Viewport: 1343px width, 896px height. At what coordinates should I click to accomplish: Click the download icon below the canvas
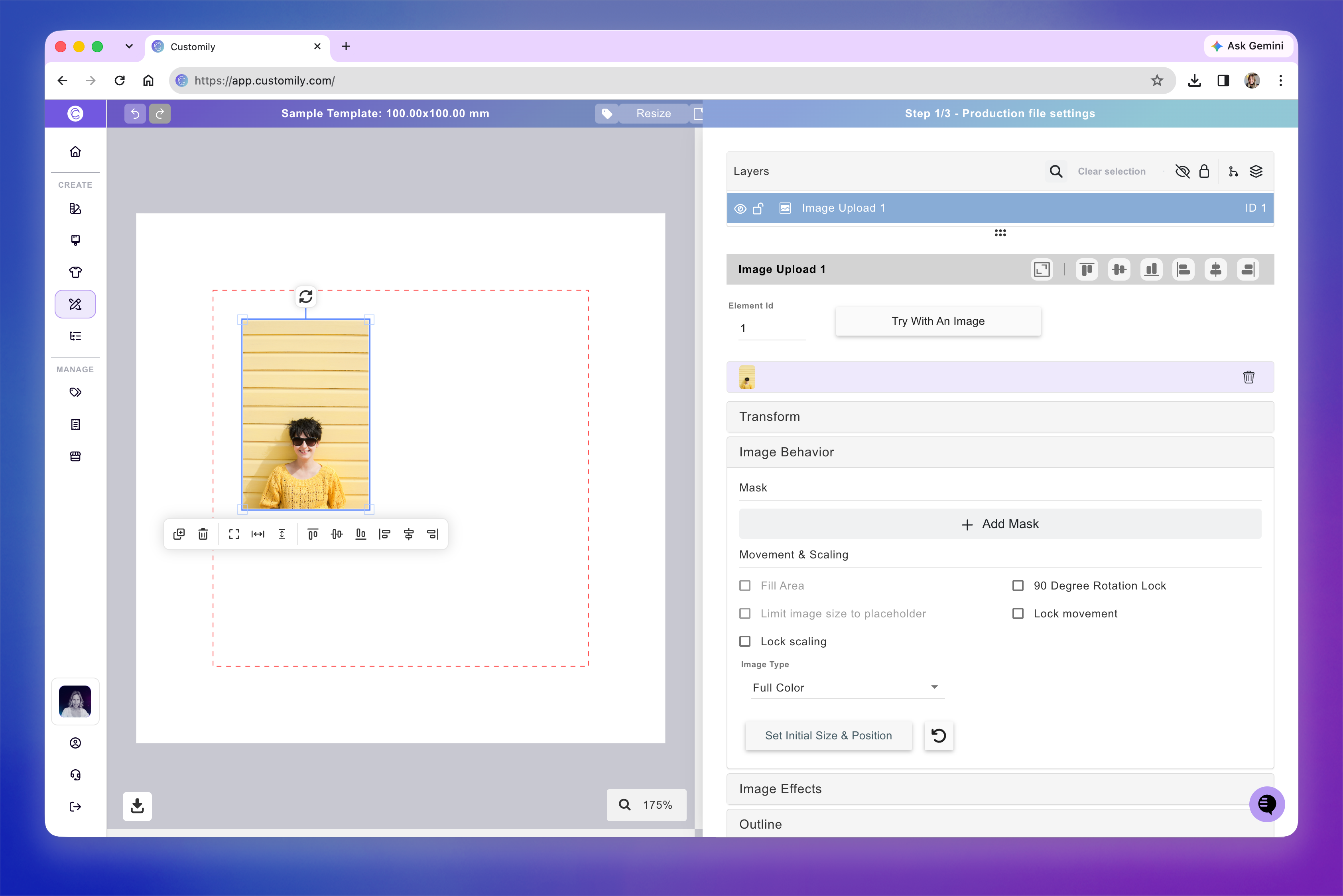tap(137, 806)
